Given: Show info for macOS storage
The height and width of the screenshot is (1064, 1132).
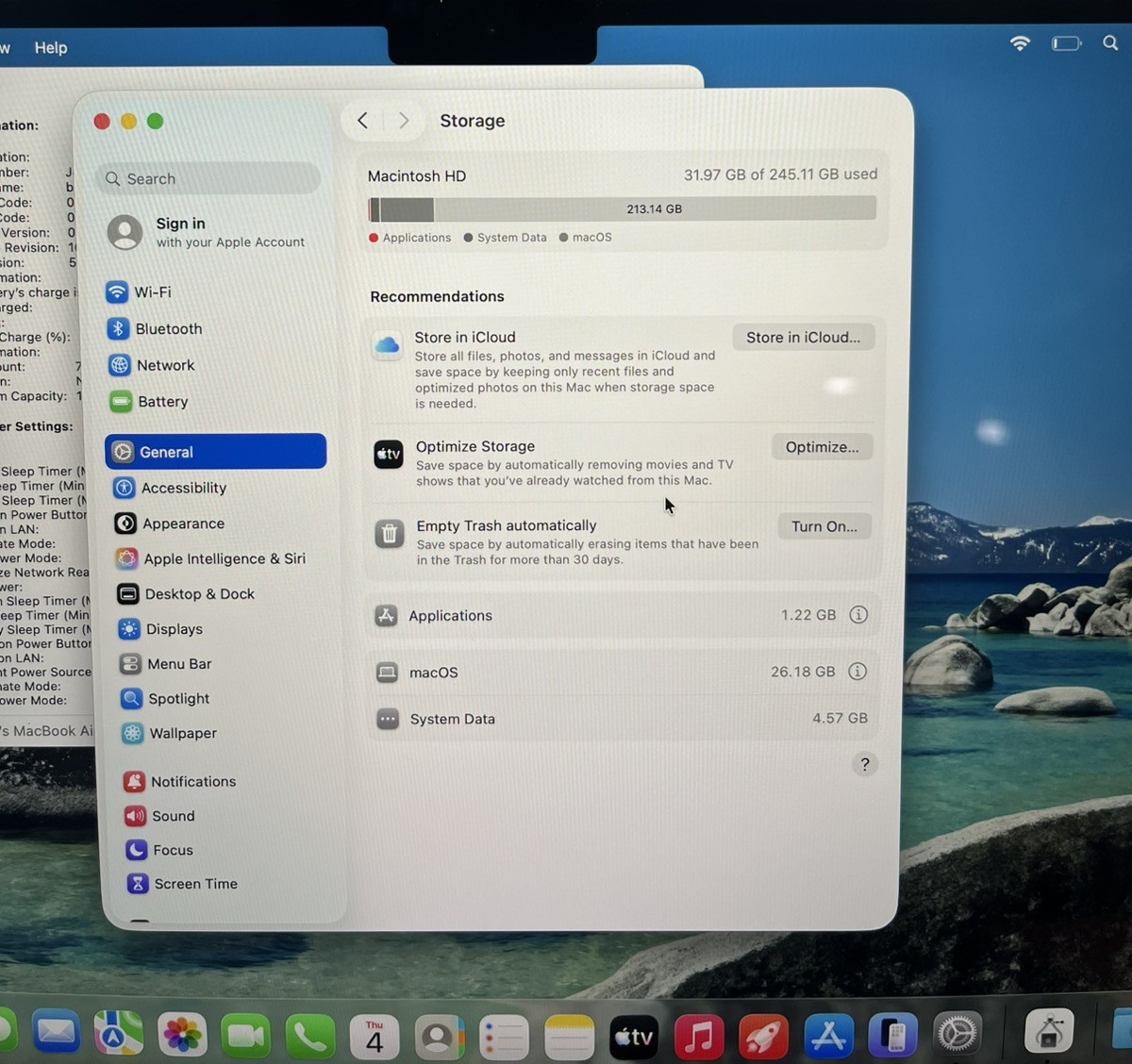Looking at the screenshot, I should click(x=857, y=672).
